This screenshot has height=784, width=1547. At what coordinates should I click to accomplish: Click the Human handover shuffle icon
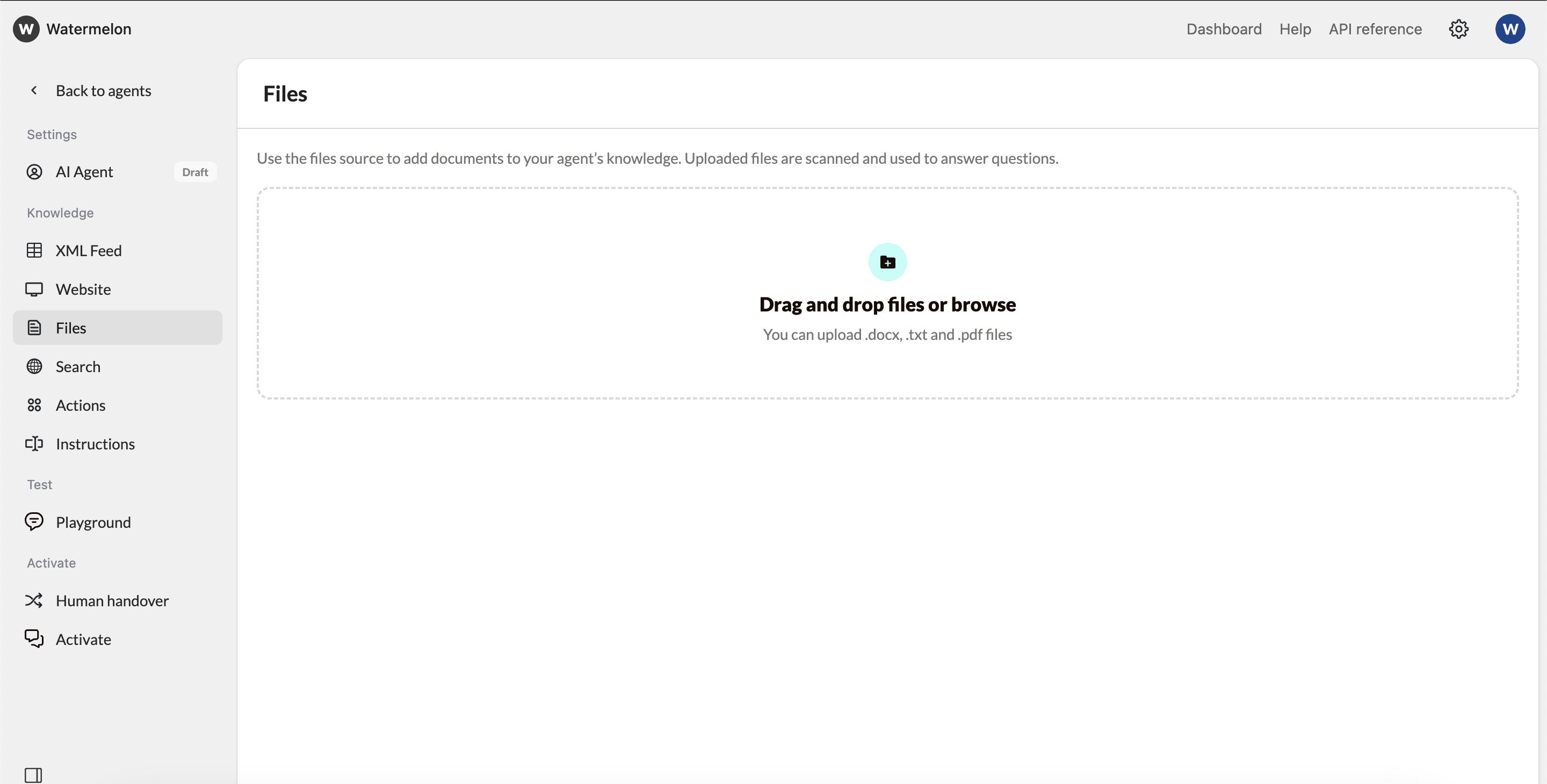[x=34, y=600]
